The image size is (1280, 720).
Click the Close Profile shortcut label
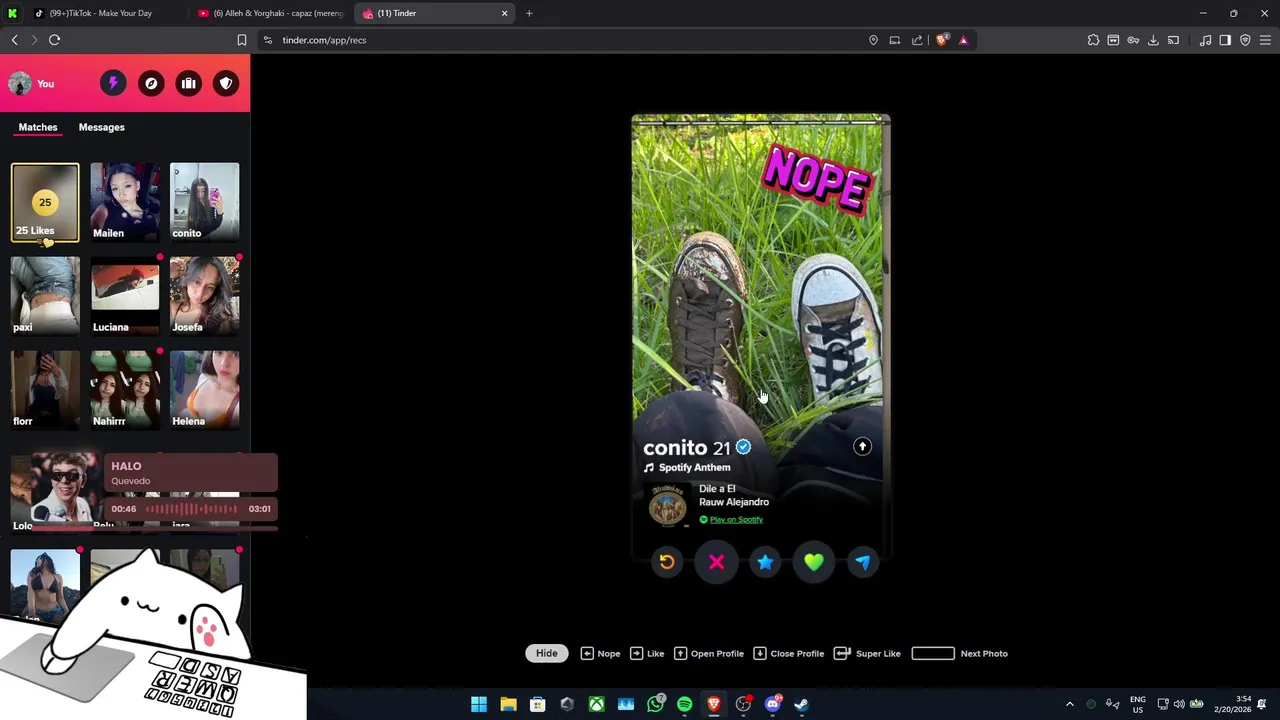click(x=797, y=653)
